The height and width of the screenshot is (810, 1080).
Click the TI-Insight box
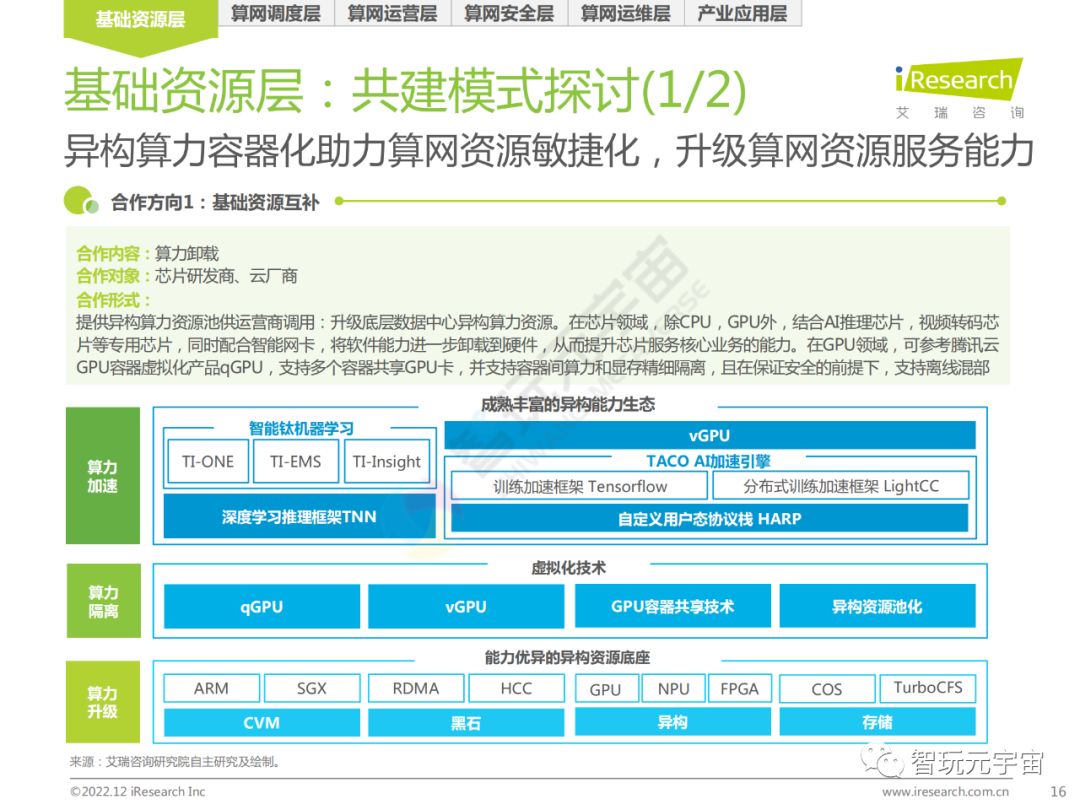pos(386,461)
